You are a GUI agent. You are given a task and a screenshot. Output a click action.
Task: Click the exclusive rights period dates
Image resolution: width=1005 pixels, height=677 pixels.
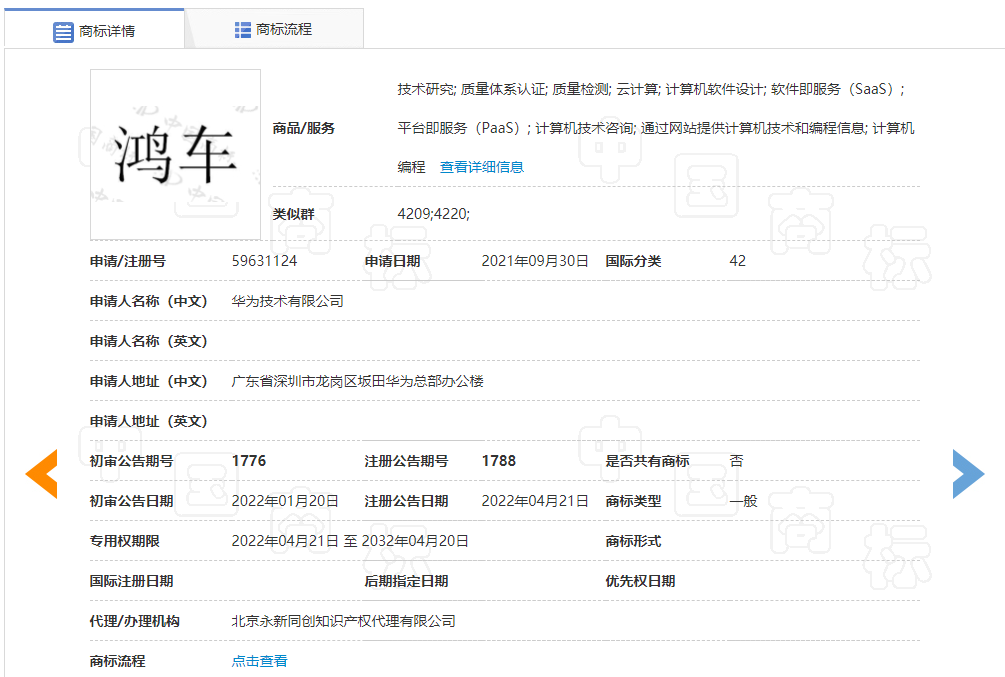pos(350,541)
